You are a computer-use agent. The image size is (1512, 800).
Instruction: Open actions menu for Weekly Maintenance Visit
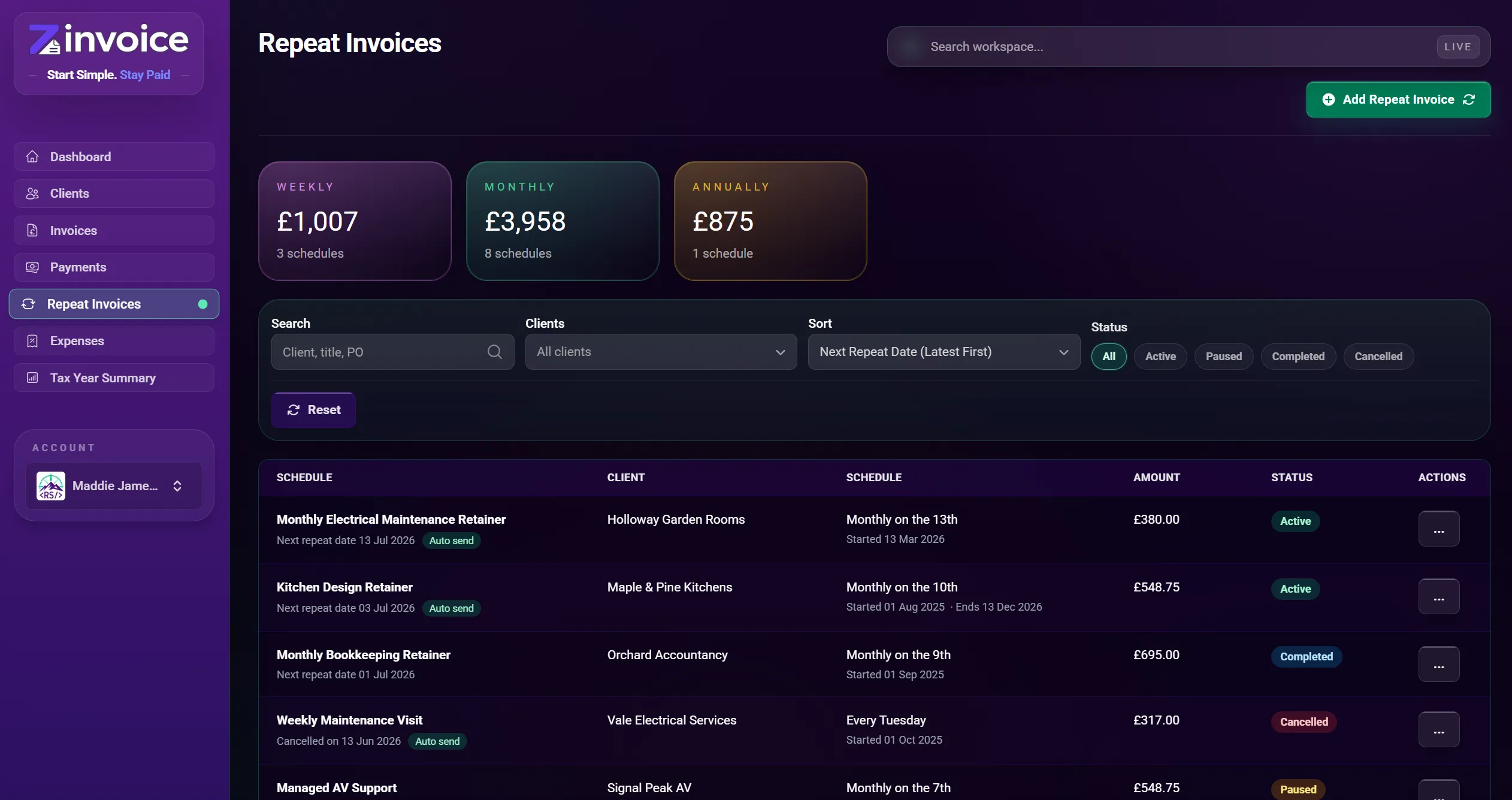(x=1439, y=729)
